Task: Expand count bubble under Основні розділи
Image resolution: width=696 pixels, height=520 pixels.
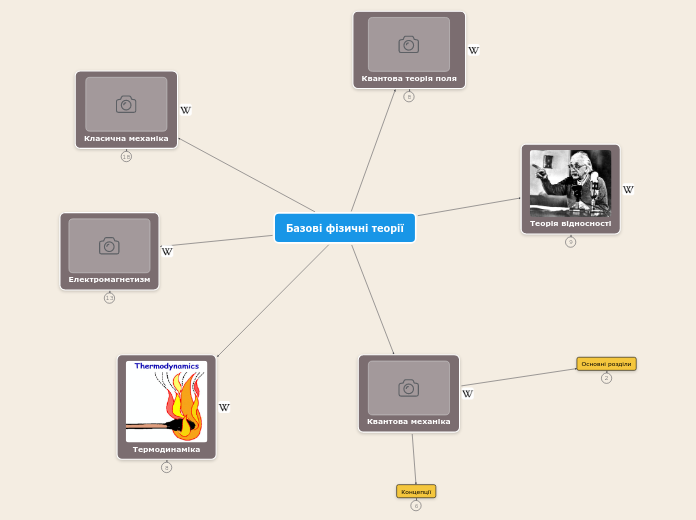Action: [x=606, y=378]
